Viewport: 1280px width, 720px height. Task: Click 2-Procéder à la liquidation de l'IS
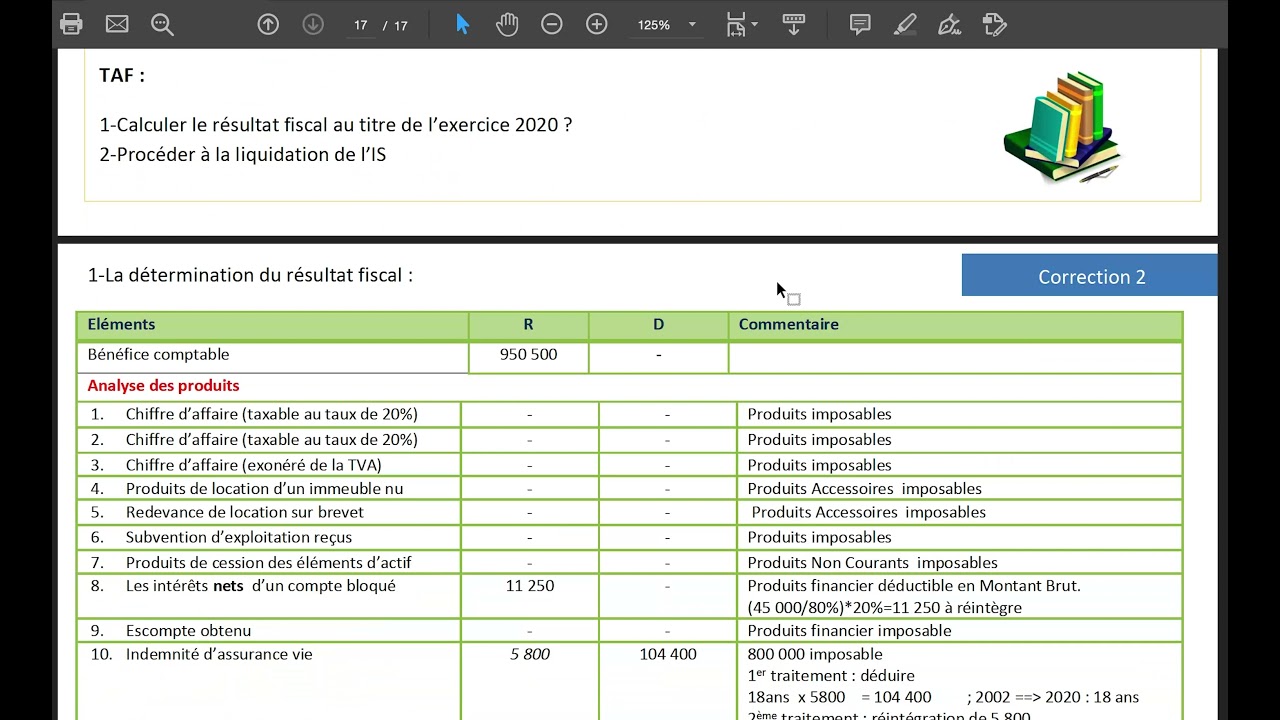coord(243,154)
